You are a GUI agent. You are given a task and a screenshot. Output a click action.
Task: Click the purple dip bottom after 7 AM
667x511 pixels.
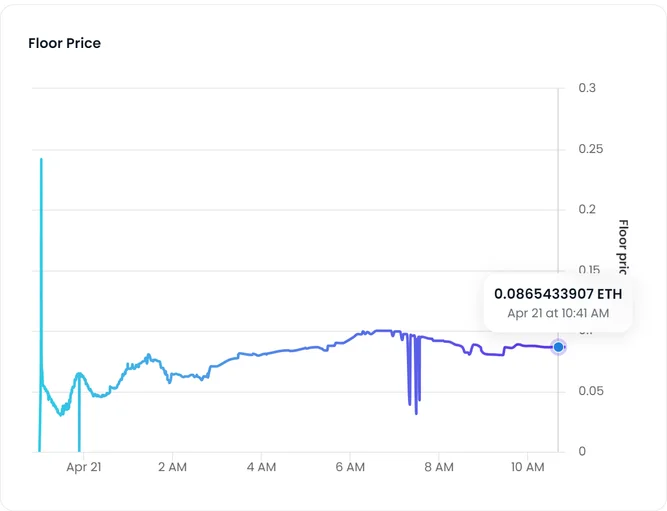click(x=416, y=413)
